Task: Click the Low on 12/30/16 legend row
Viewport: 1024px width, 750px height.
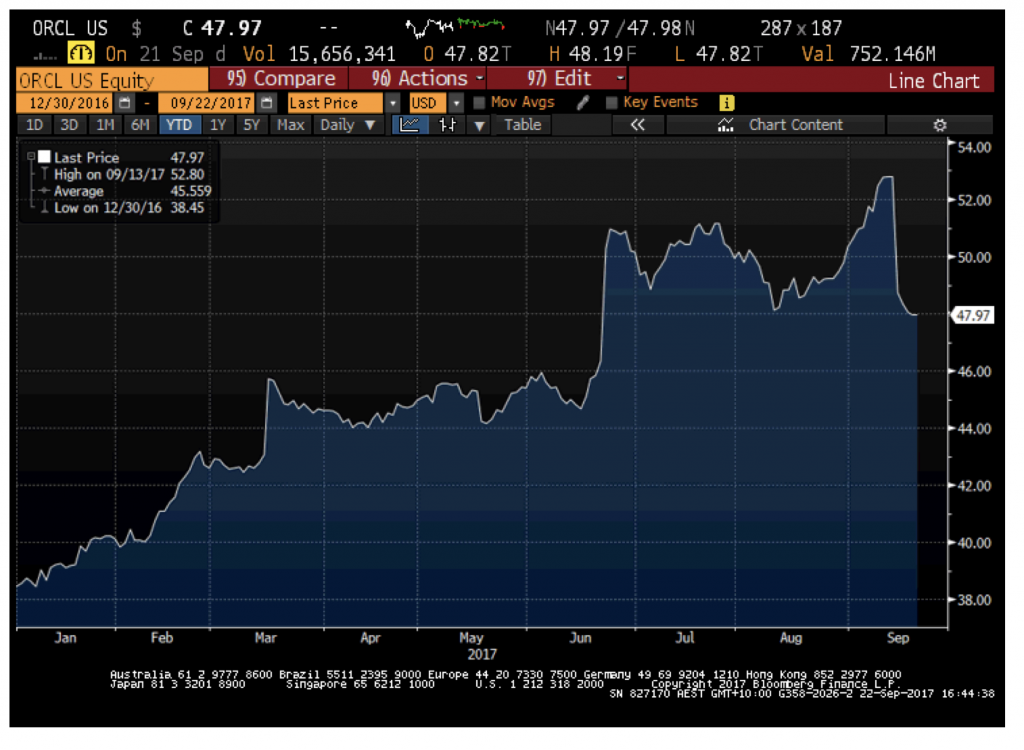Action: click(x=124, y=208)
